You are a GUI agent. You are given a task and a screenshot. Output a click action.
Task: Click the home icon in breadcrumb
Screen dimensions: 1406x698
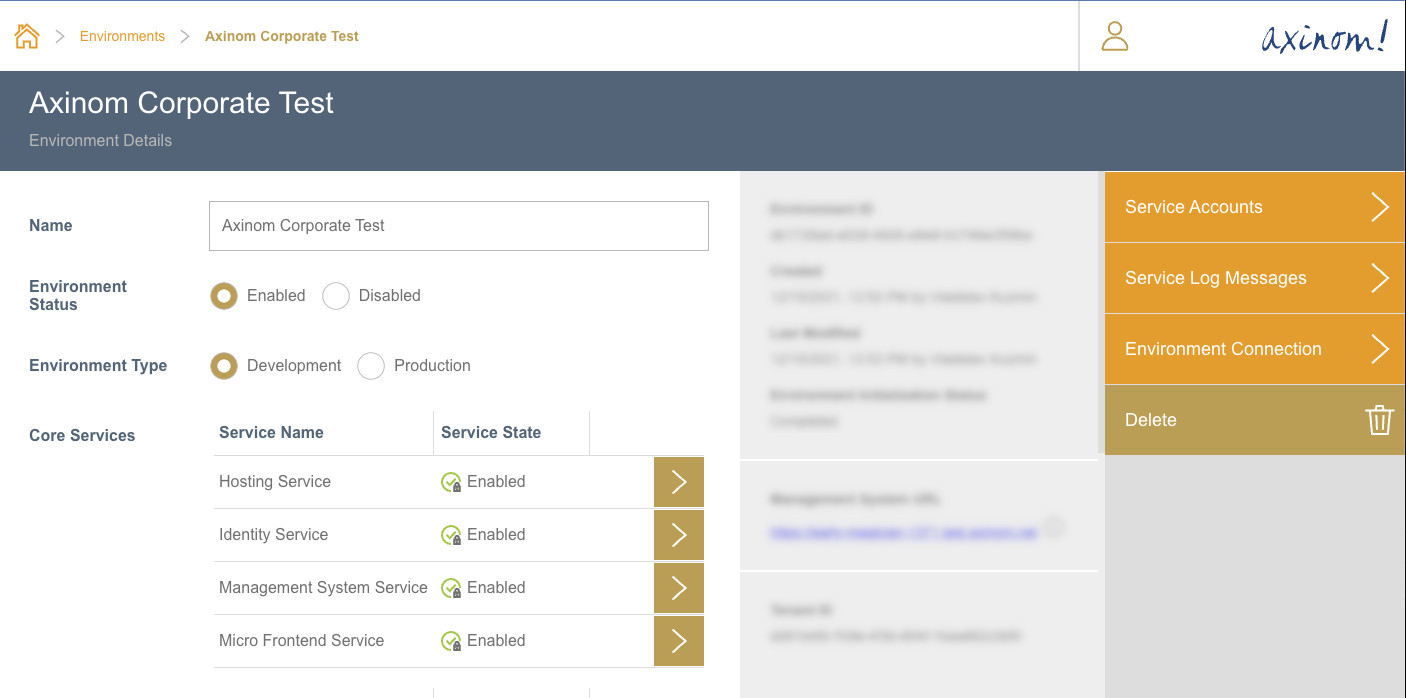coord(27,36)
